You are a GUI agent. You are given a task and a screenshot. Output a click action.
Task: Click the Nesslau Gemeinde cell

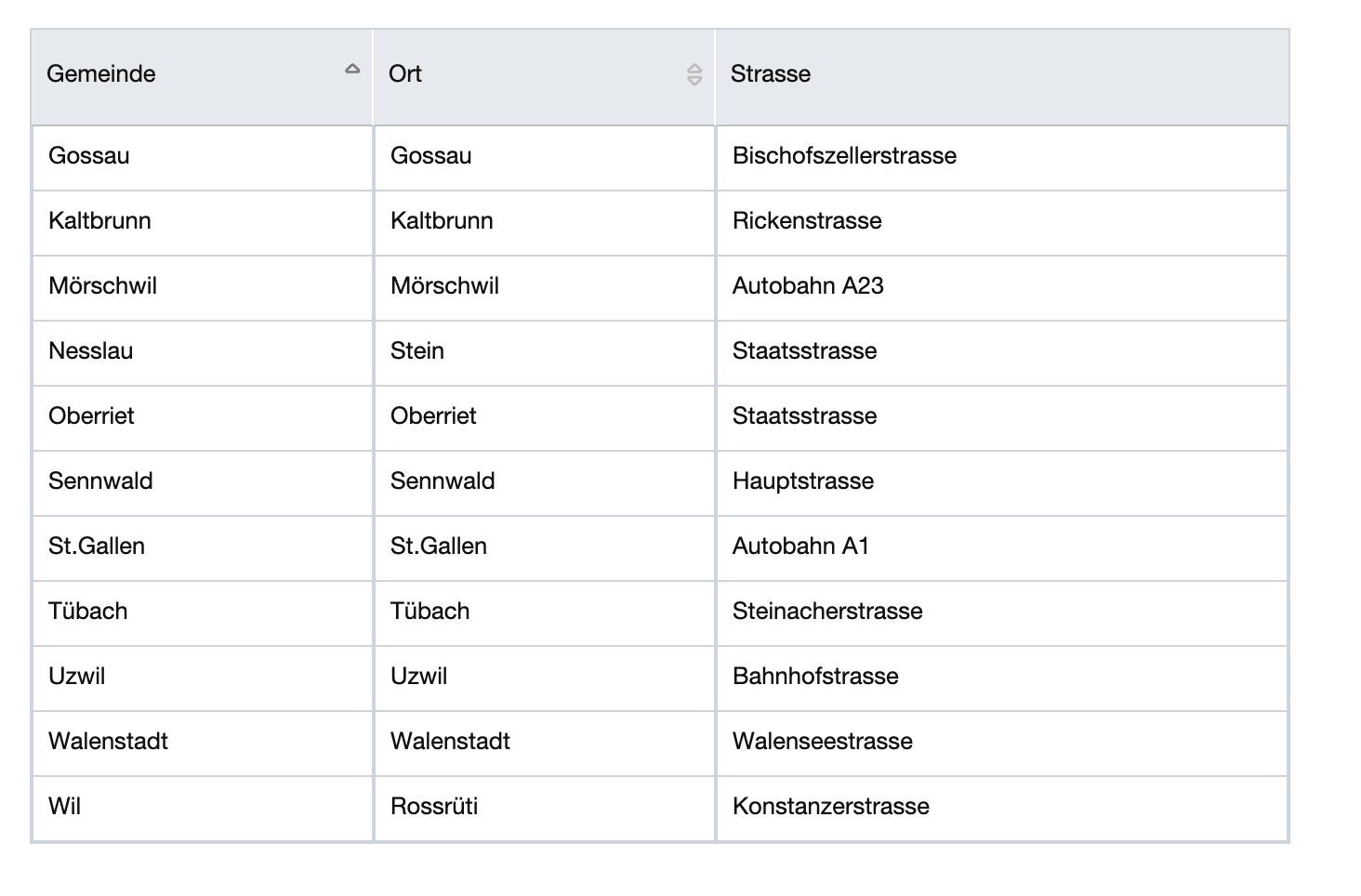pyautogui.click(x=91, y=351)
